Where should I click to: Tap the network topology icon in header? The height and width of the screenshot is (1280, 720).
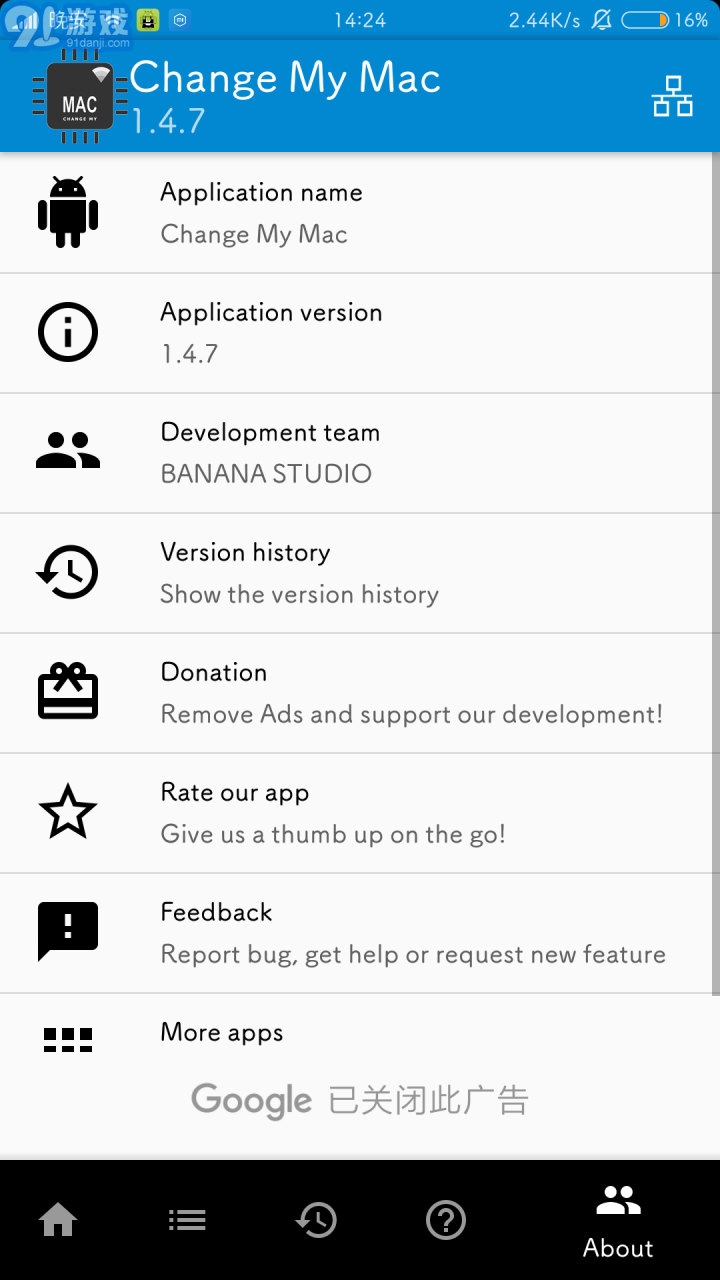coord(672,96)
